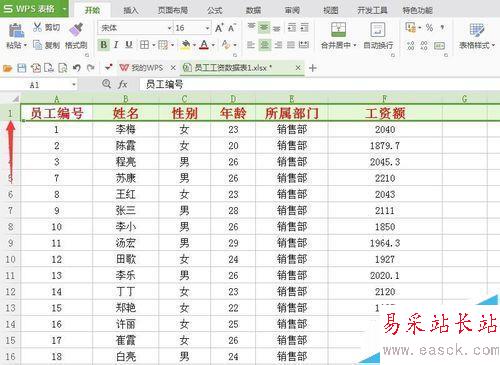Image resolution: width=500 pixels, height=365 pixels.
Task: Select the name cell 汤宏
Action: pyautogui.click(x=126, y=243)
